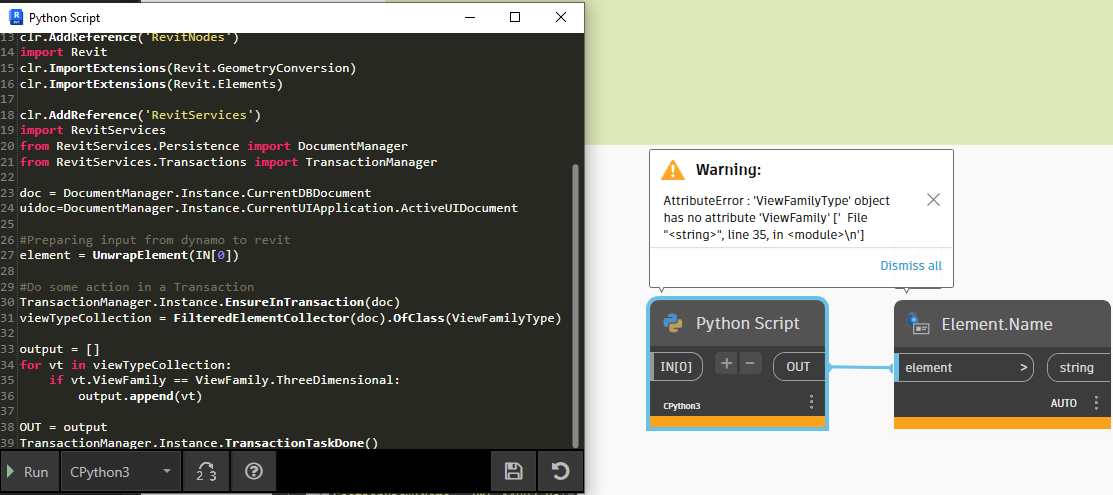Add an input port with the plus button
This screenshot has width=1113, height=495.
click(726, 364)
